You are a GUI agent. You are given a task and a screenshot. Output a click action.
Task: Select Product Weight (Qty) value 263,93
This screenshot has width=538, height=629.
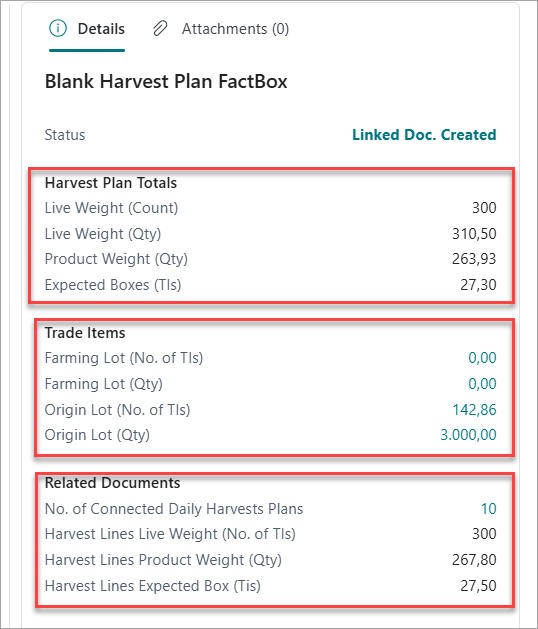click(474, 259)
